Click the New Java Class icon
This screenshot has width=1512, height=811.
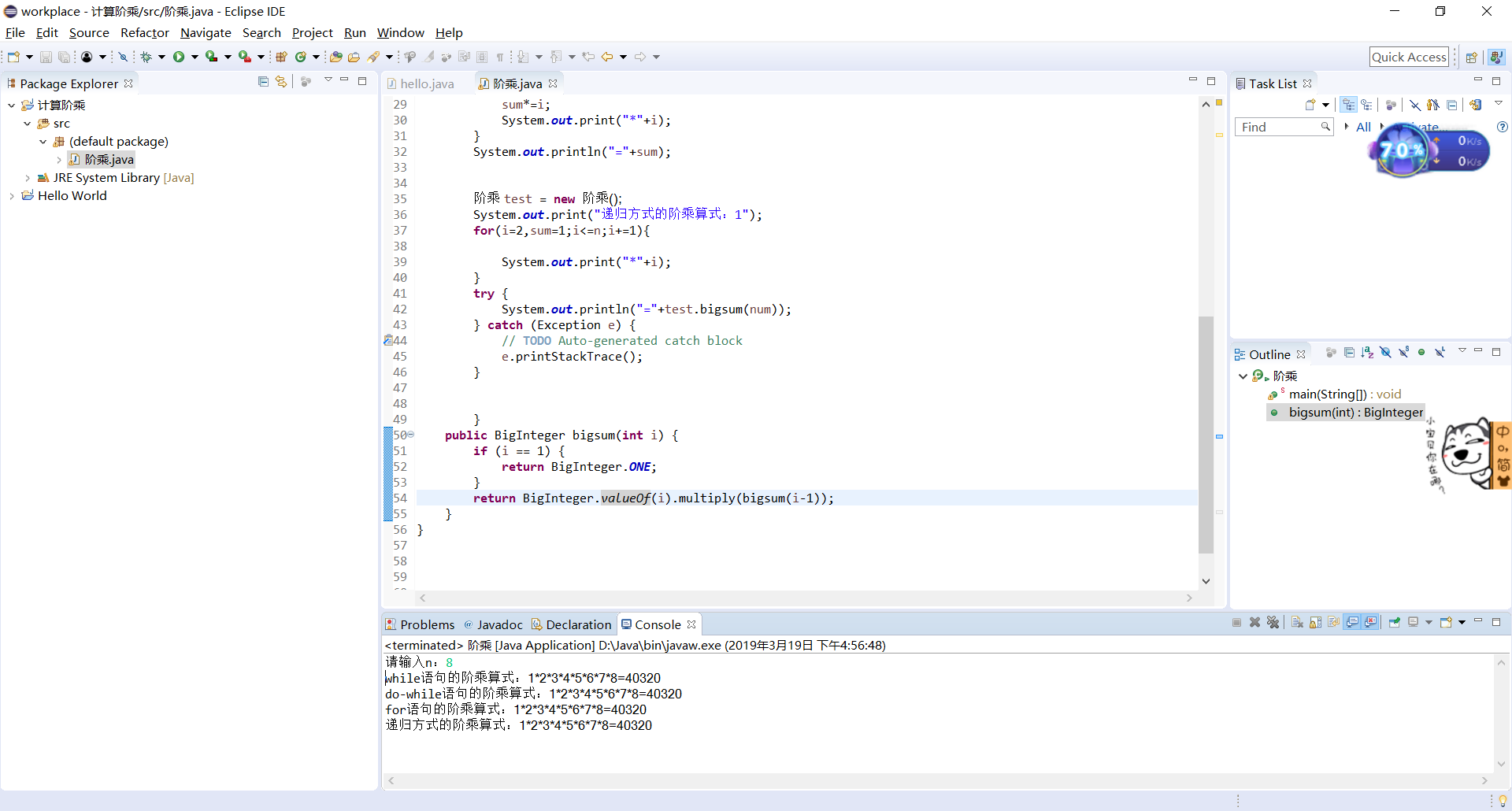(x=301, y=57)
